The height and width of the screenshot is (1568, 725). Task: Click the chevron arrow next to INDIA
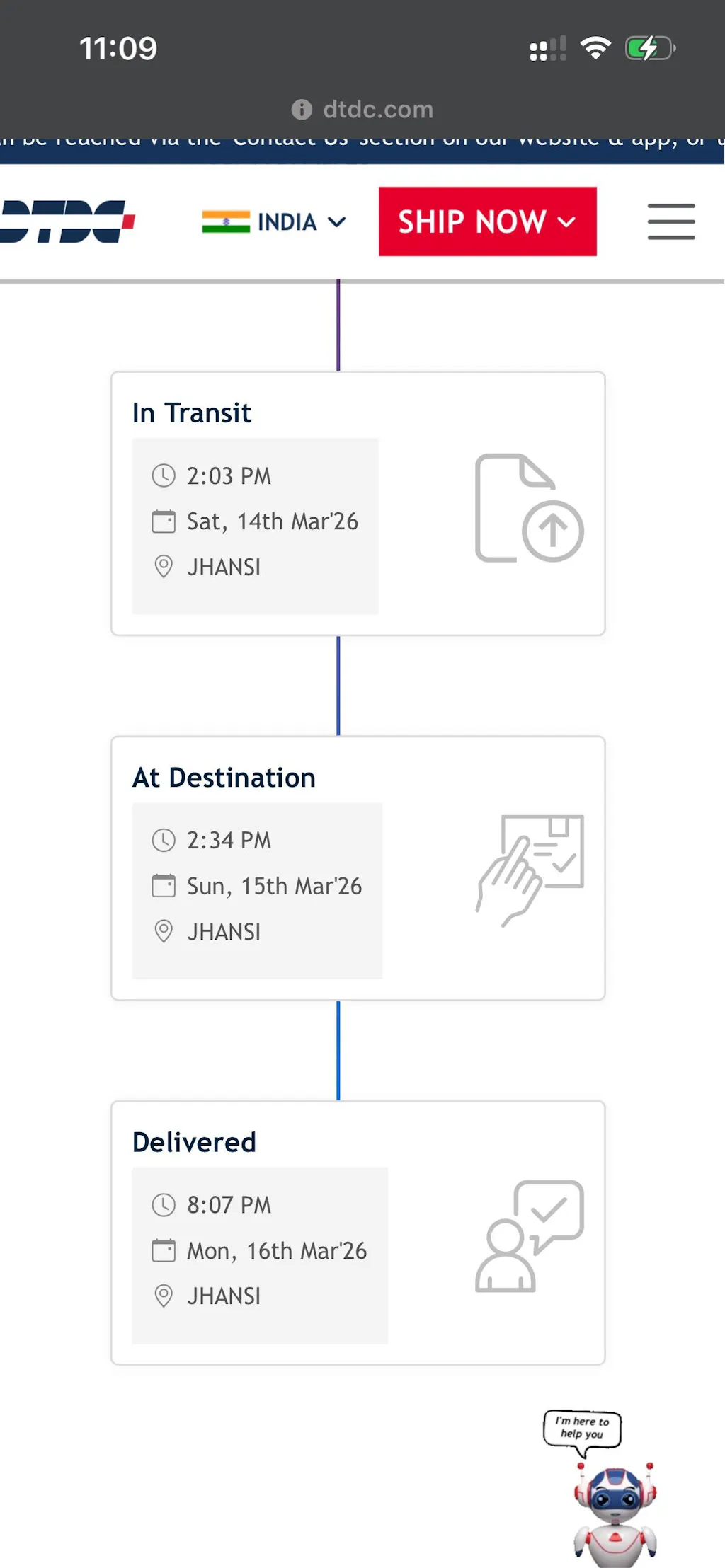tap(338, 221)
